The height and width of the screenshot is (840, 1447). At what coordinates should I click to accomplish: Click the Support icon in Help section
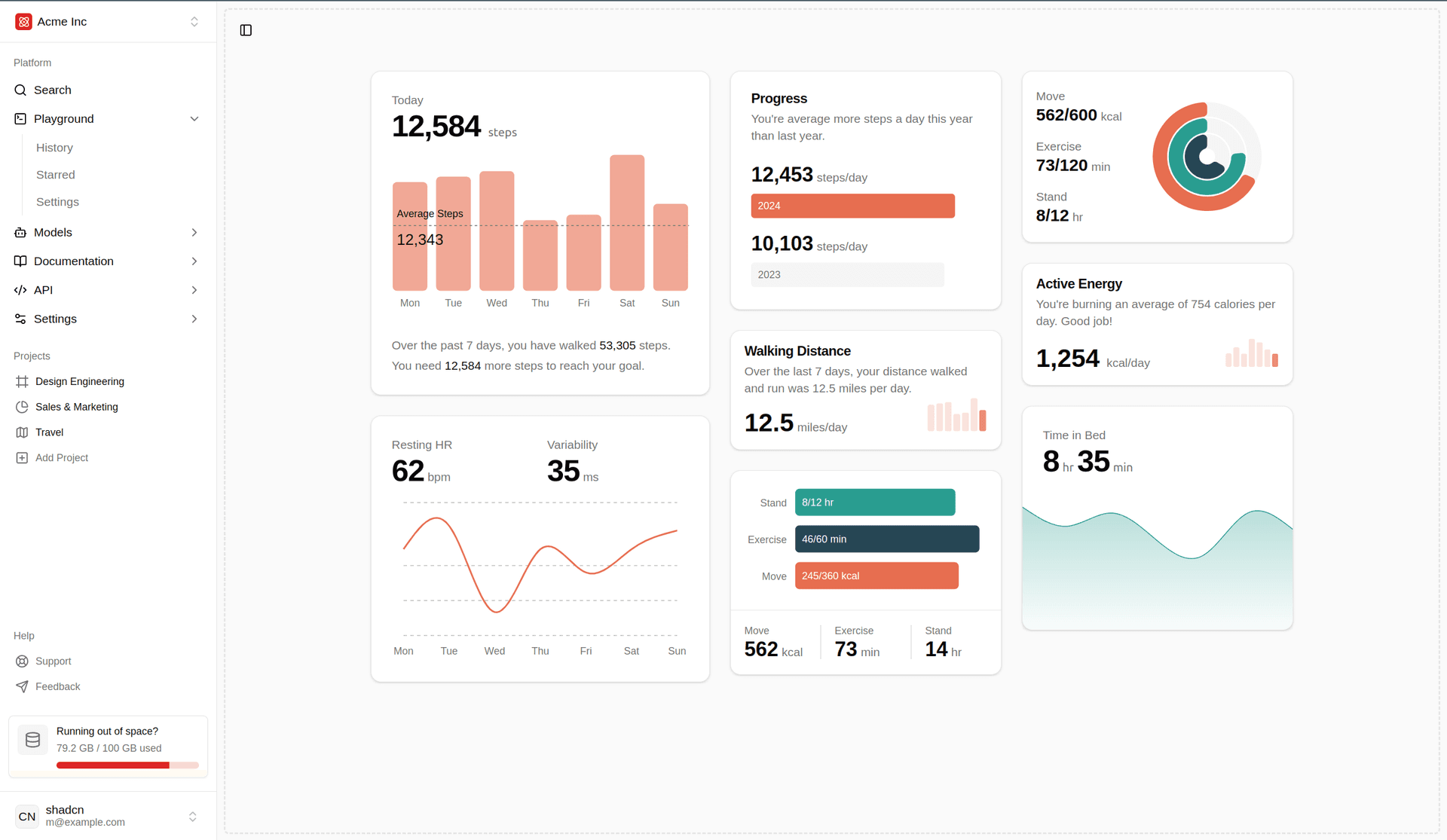[x=22, y=661]
